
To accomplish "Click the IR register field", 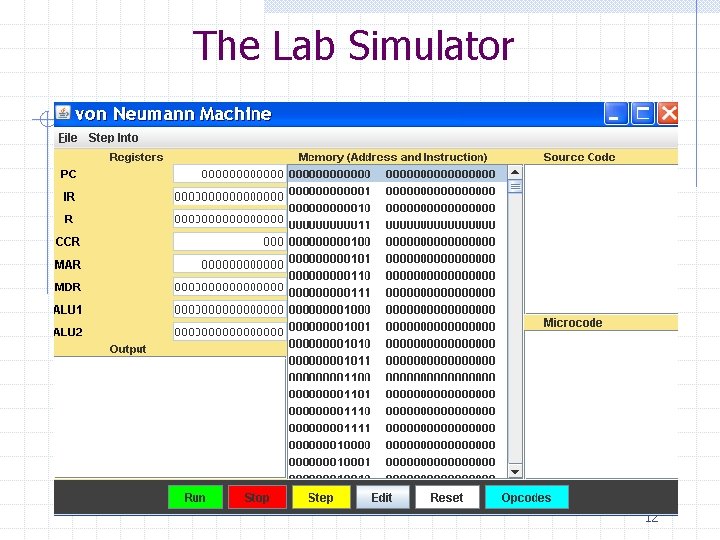I will 230,197.
